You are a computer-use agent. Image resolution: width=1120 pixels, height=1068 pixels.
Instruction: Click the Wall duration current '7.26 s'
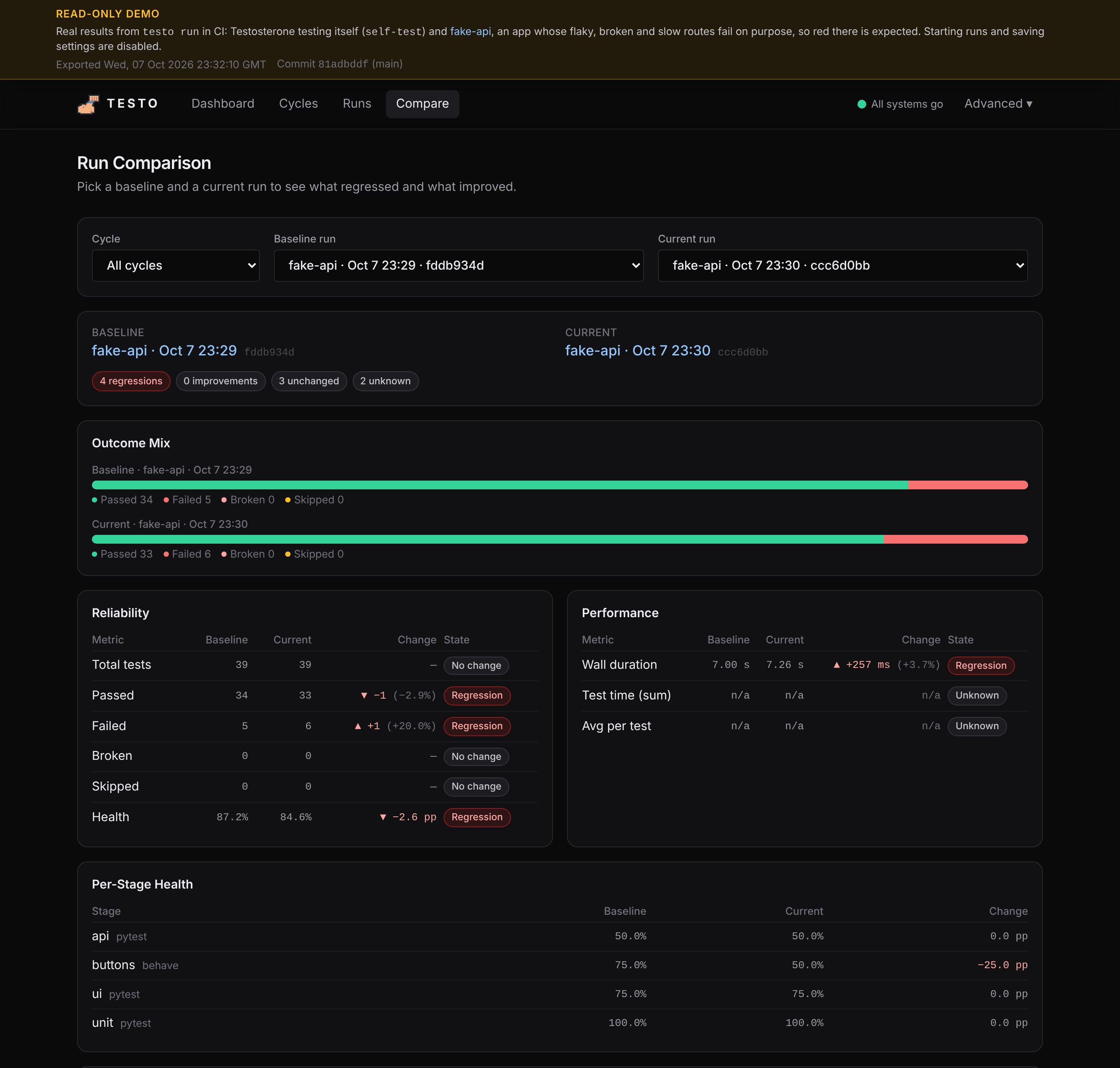pos(785,665)
